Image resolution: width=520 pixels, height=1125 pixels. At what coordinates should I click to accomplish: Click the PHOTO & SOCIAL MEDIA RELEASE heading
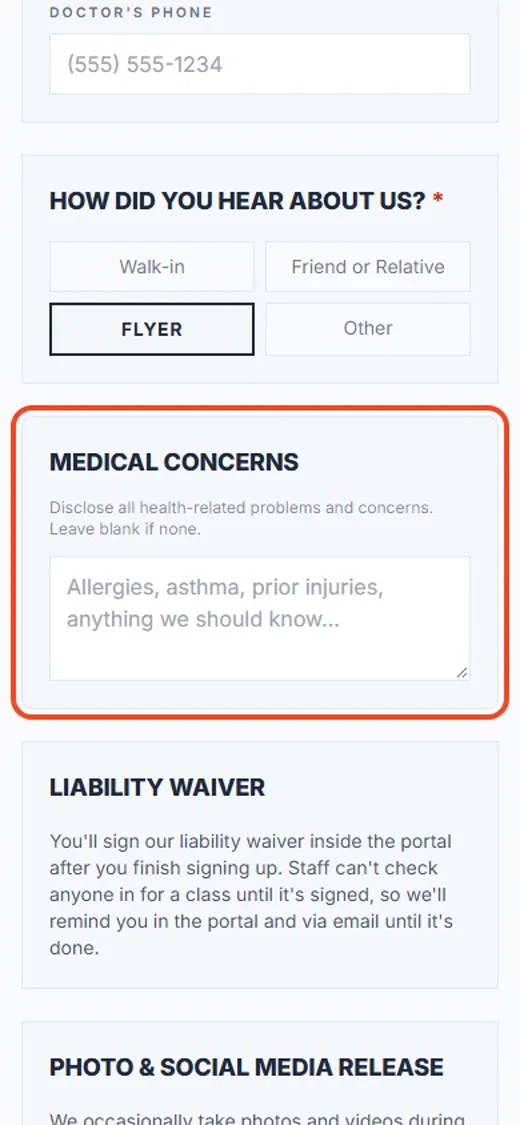247,1067
